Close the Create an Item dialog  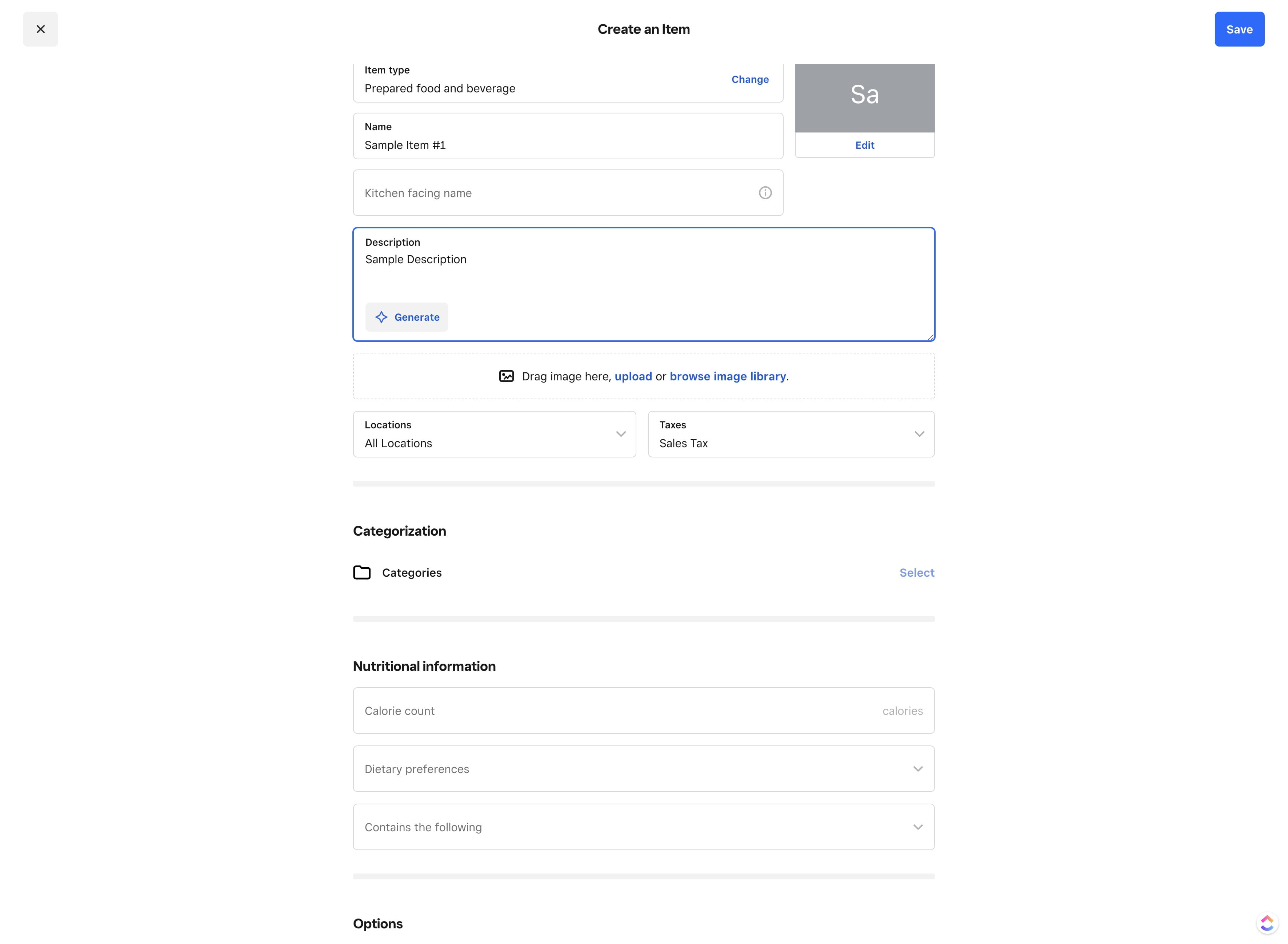tap(41, 29)
